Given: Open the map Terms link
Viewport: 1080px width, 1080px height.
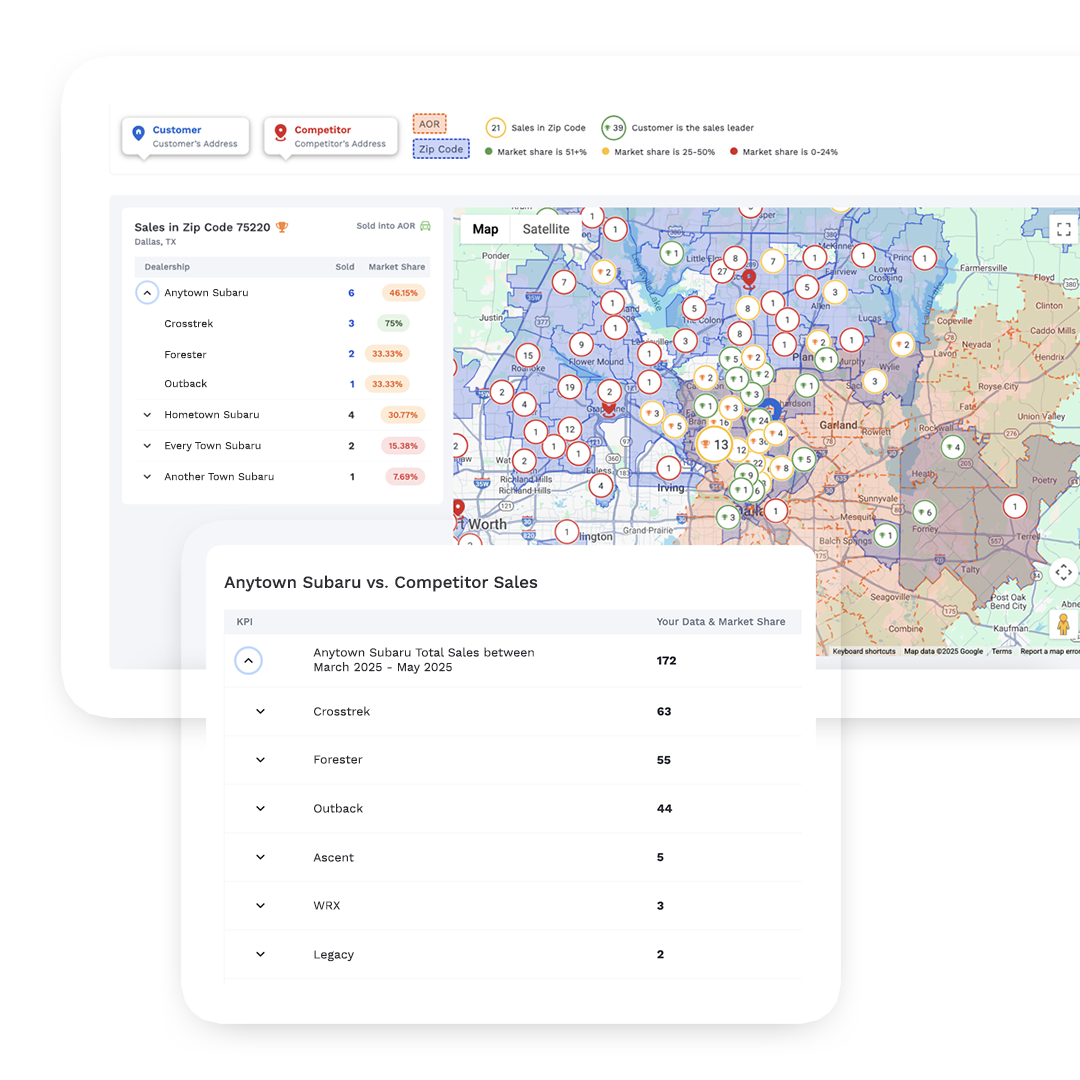Looking at the screenshot, I should point(1001,651).
